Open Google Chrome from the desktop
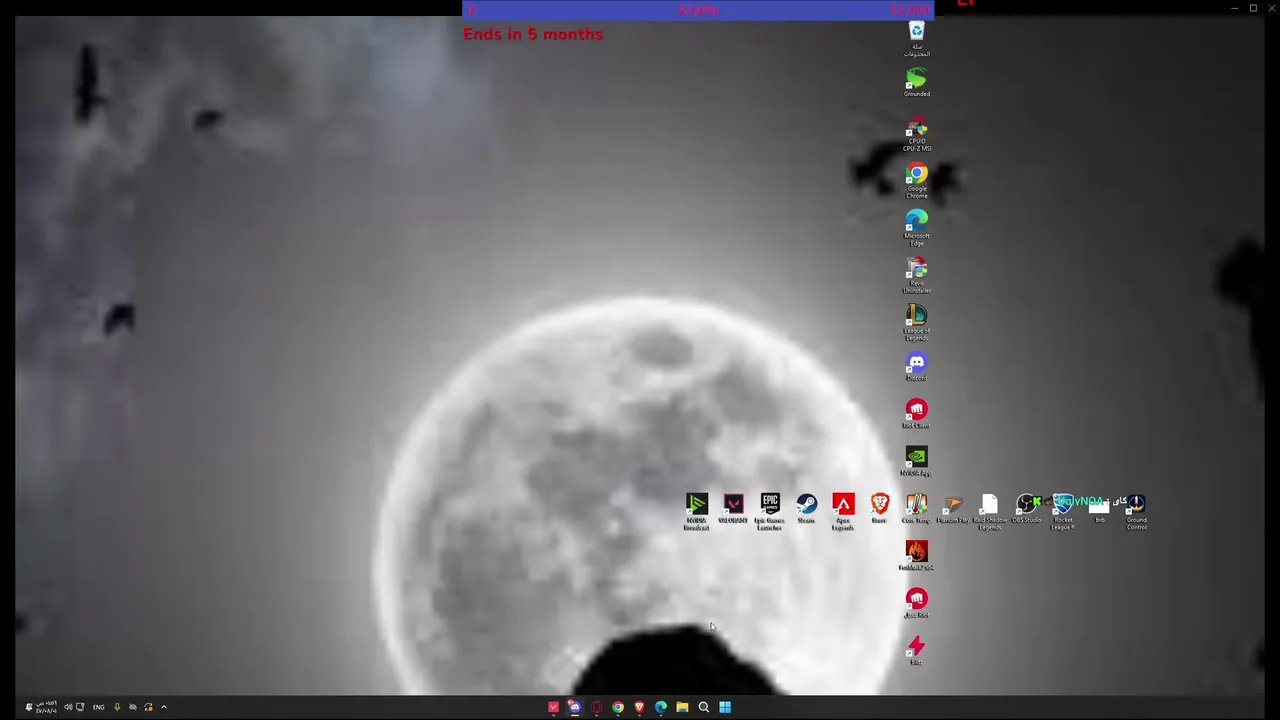The image size is (1280, 720). 917,181
